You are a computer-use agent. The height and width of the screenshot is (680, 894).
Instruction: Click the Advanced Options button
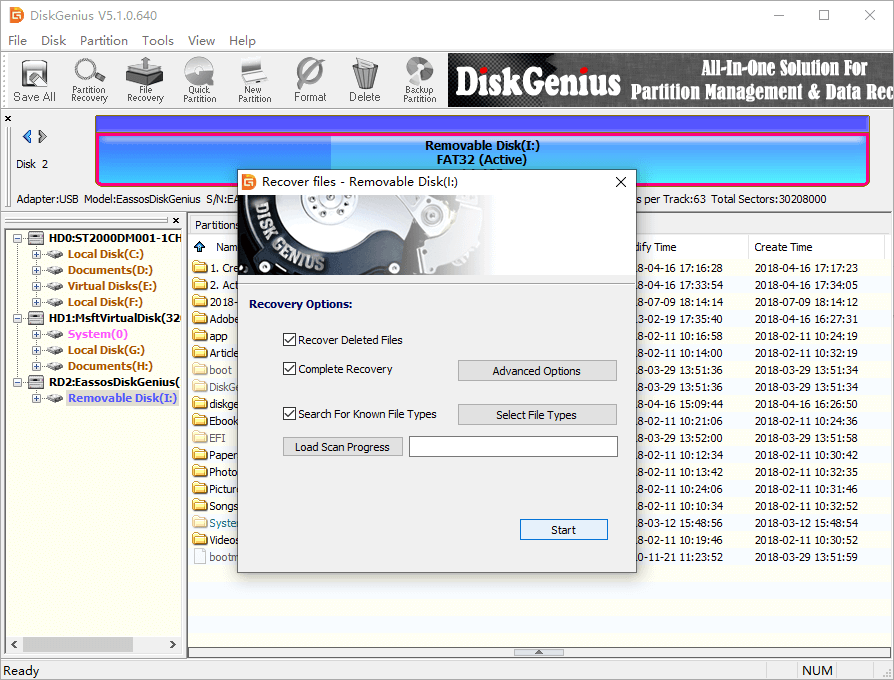pos(536,371)
